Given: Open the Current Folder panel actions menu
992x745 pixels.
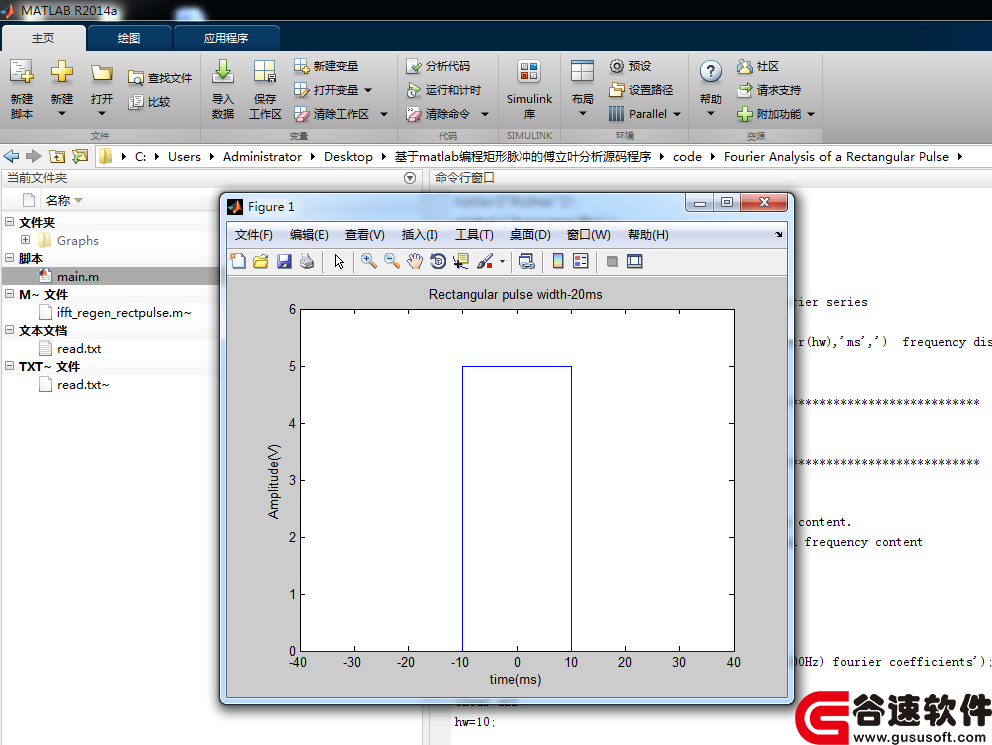Looking at the screenshot, I should point(410,178).
